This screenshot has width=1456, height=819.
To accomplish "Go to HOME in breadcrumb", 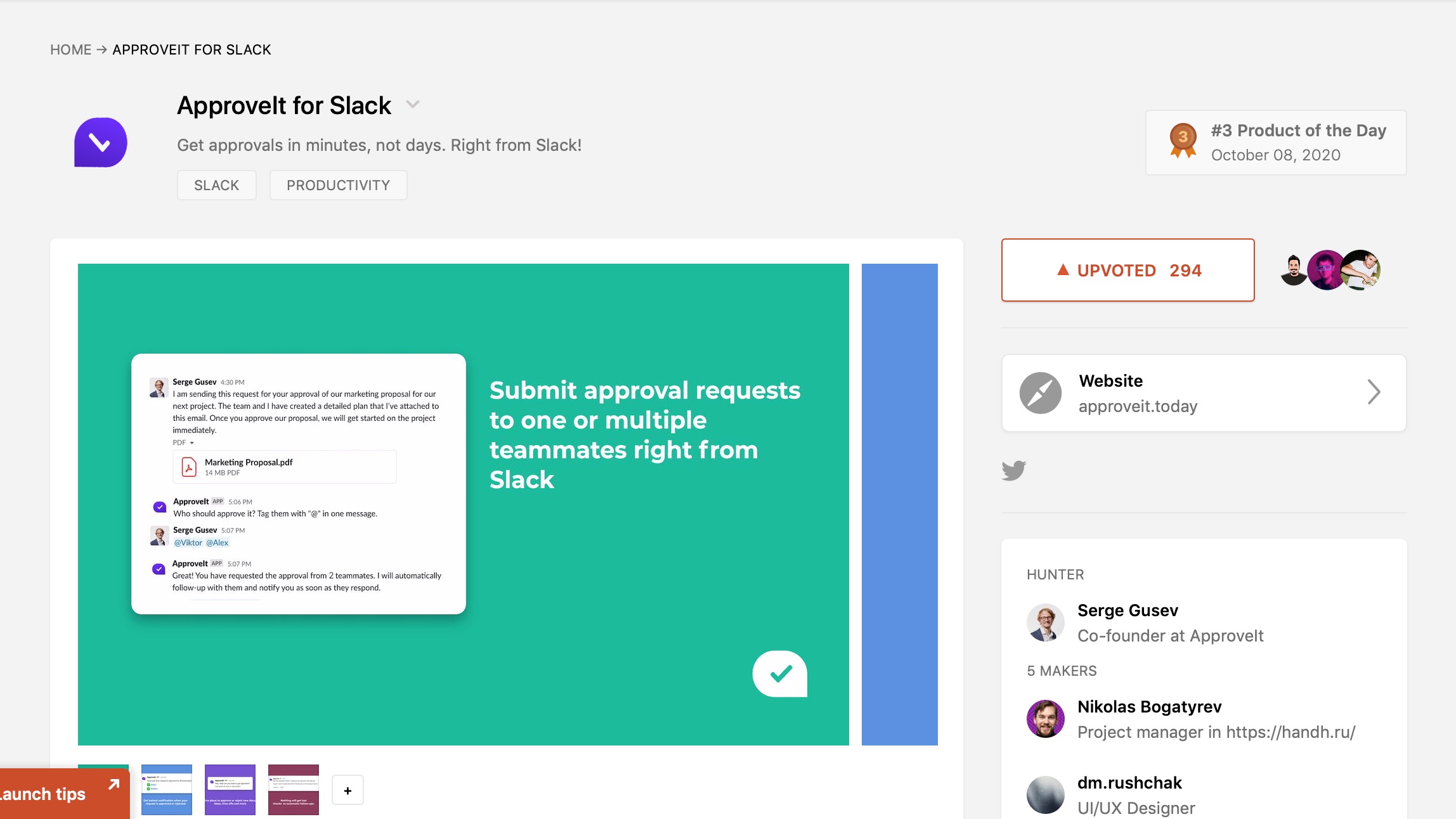I will pyautogui.click(x=71, y=49).
